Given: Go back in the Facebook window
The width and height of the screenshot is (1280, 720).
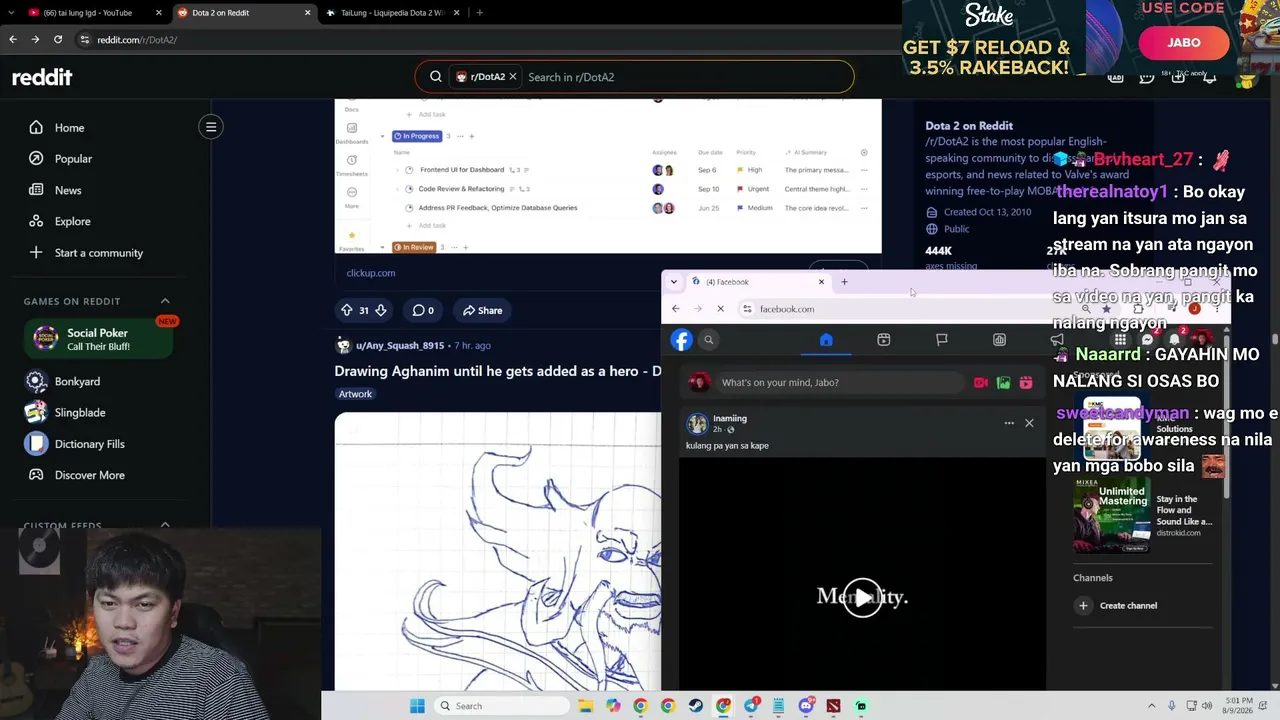Looking at the screenshot, I should [676, 309].
